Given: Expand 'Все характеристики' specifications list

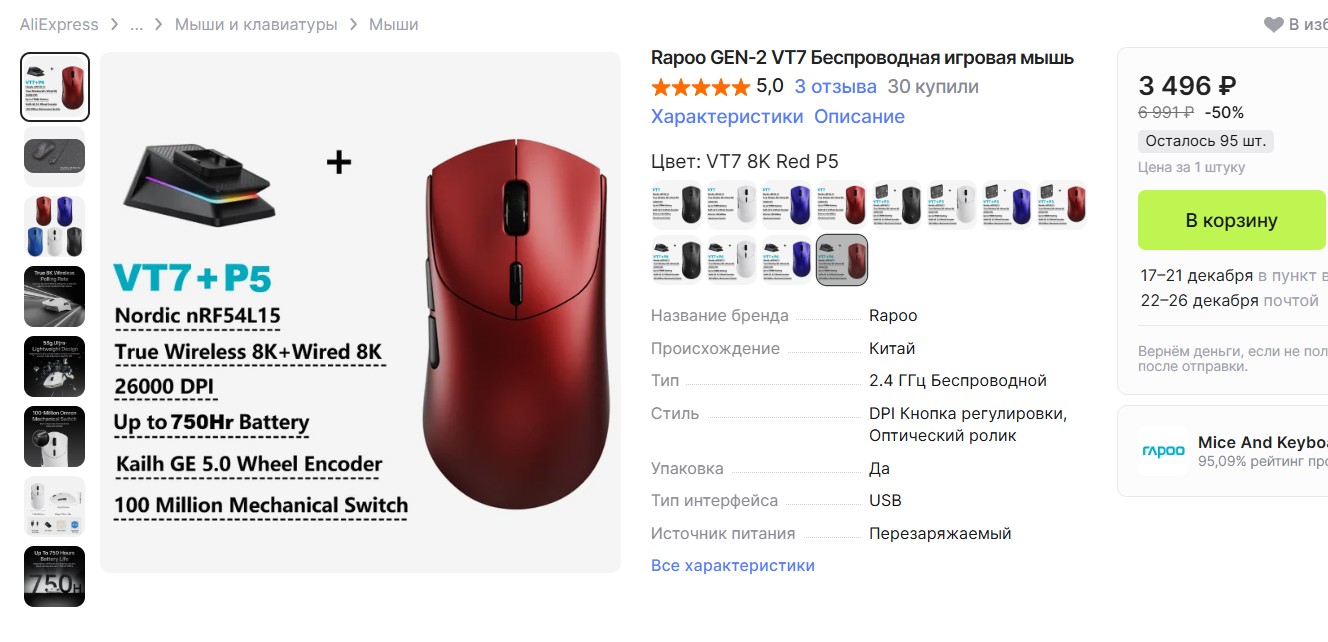Looking at the screenshot, I should pos(733,565).
